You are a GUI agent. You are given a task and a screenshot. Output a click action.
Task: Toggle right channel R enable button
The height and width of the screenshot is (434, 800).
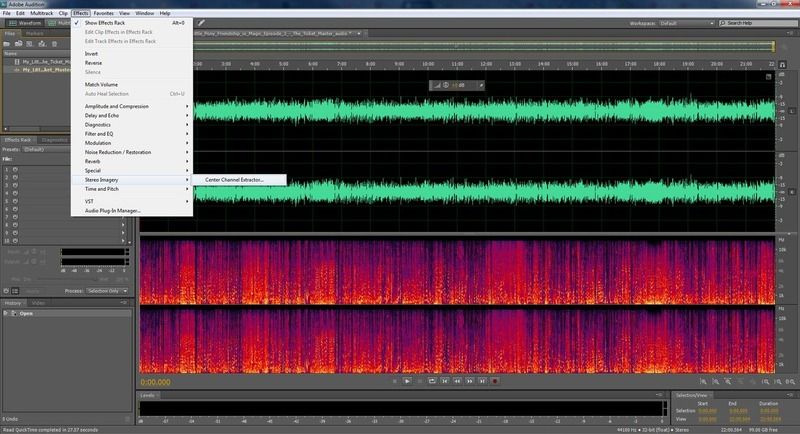point(792,192)
